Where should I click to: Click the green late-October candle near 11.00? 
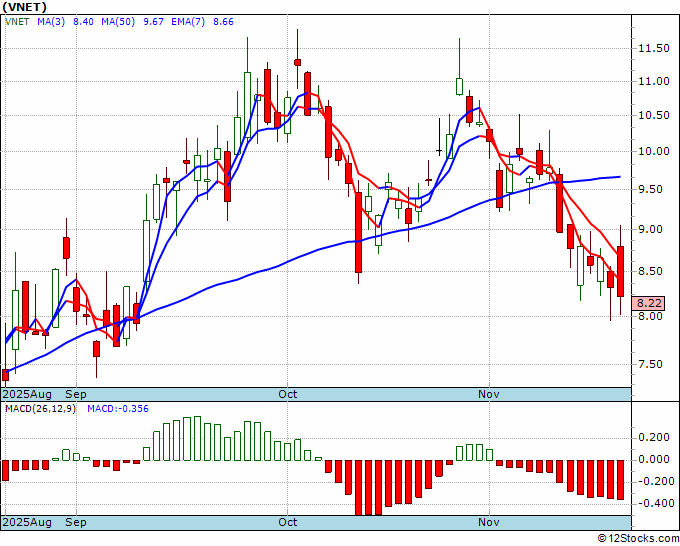(x=459, y=86)
